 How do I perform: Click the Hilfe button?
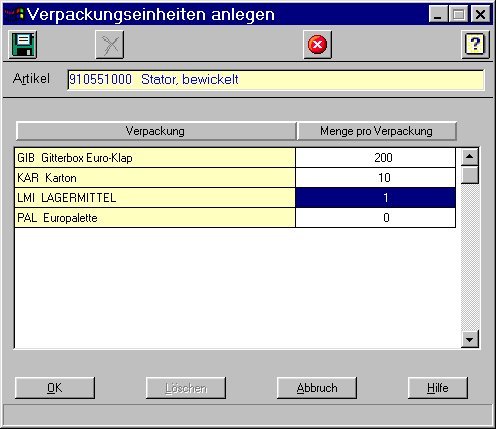point(438,388)
